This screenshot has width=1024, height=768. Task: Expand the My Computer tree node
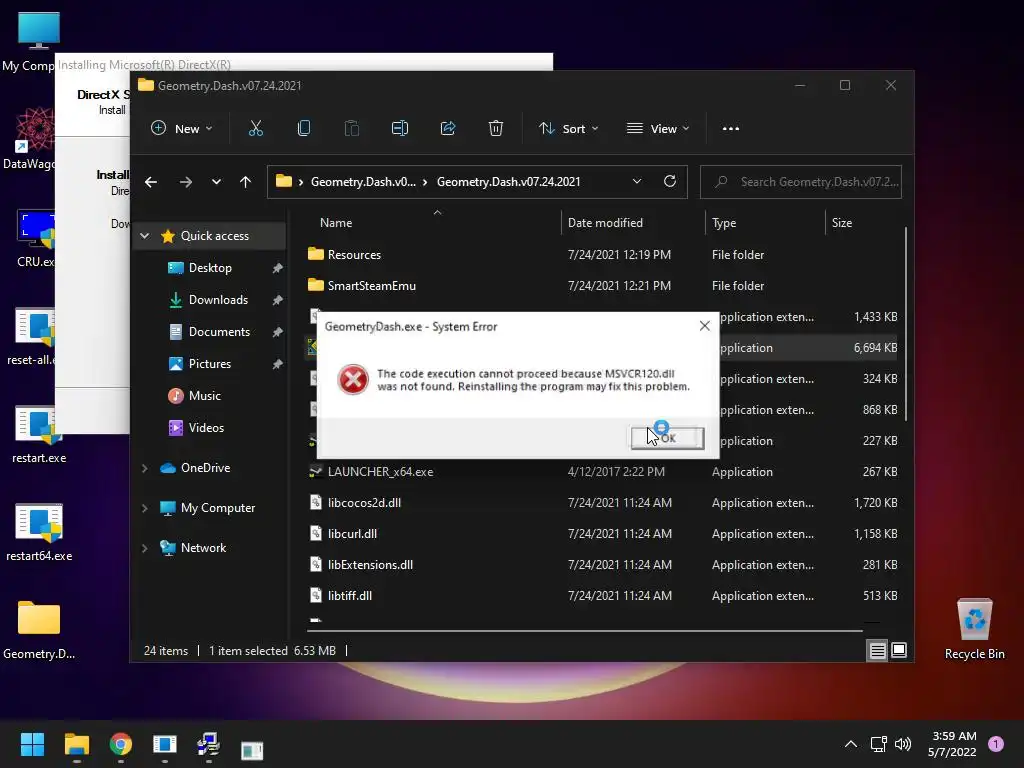pos(144,508)
